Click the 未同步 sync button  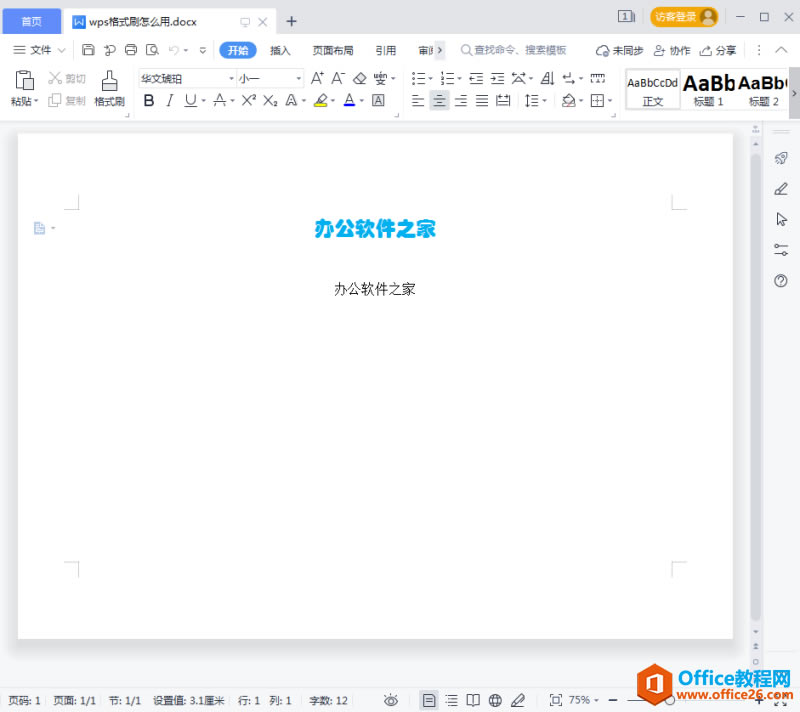[x=619, y=50]
